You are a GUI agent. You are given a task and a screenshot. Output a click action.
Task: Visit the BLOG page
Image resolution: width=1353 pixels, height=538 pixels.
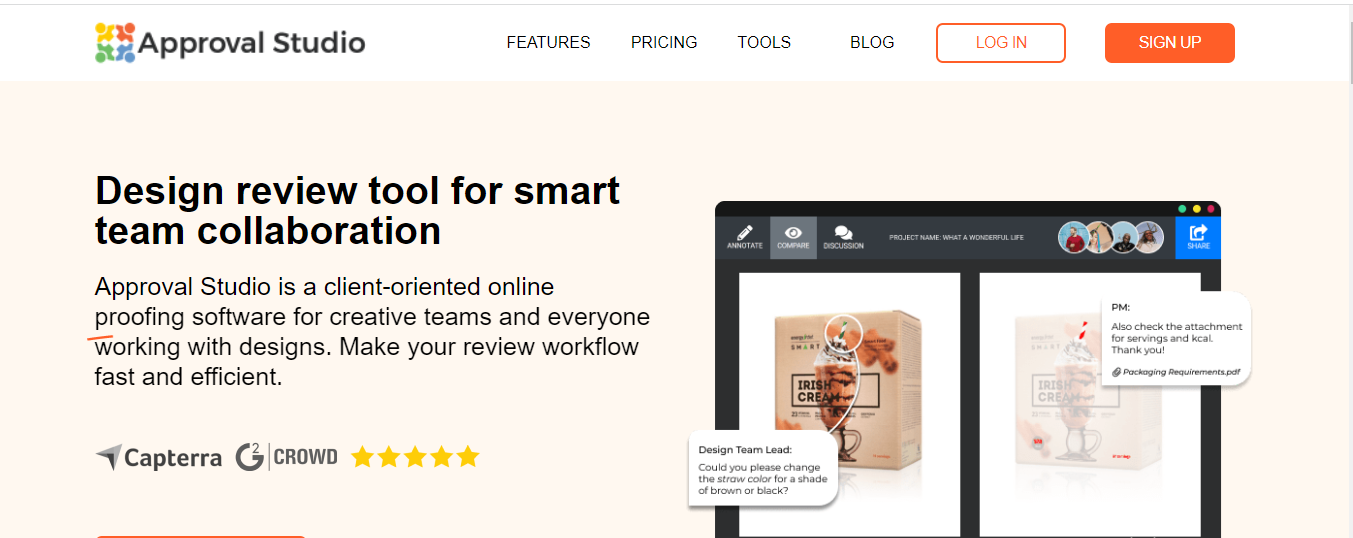[872, 42]
